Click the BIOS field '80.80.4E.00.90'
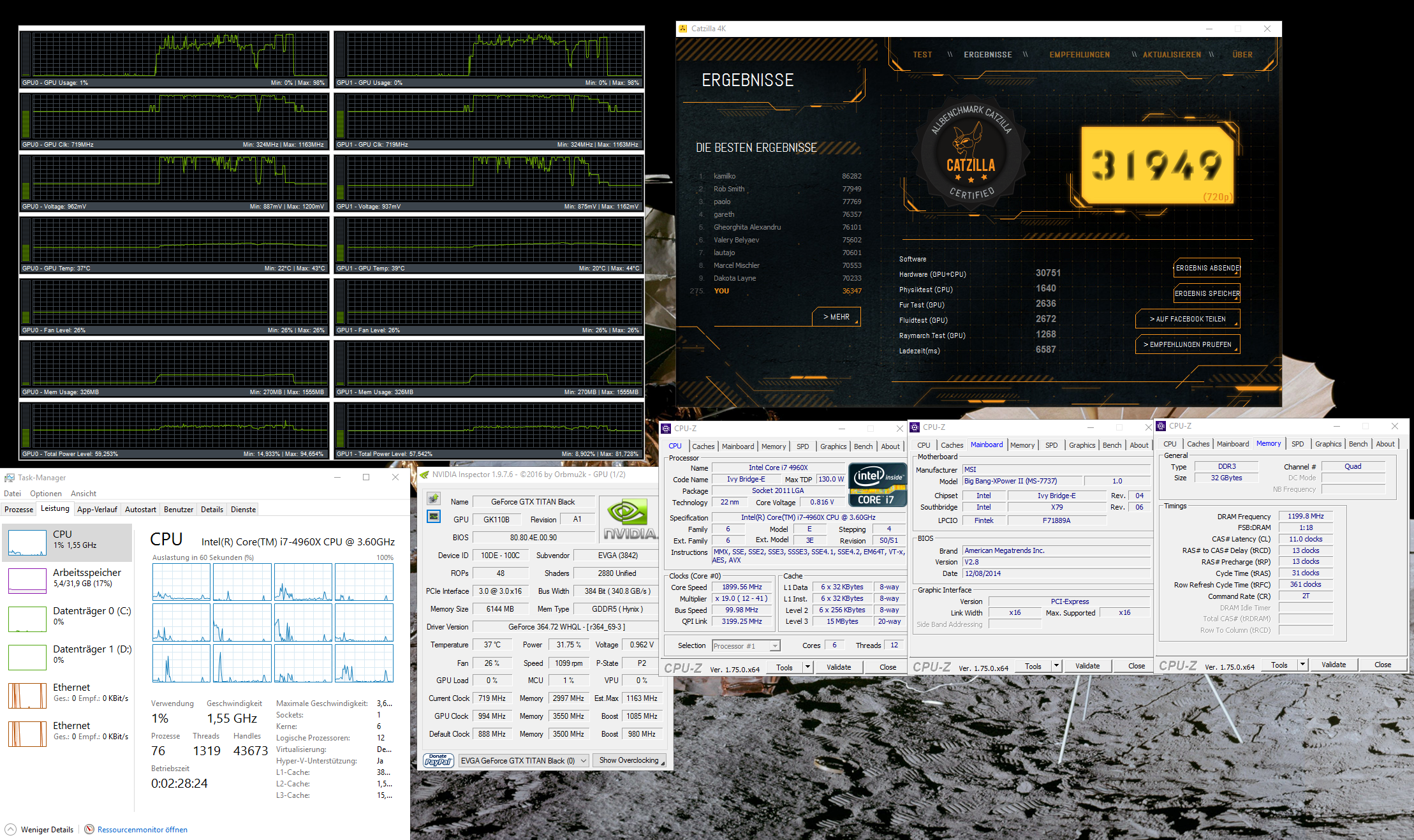 pyautogui.click(x=533, y=538)
